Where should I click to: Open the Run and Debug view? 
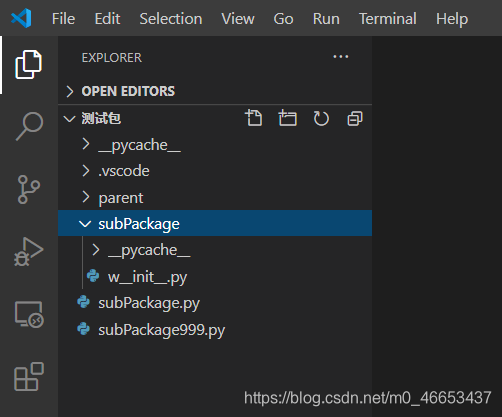coord(29,252)
